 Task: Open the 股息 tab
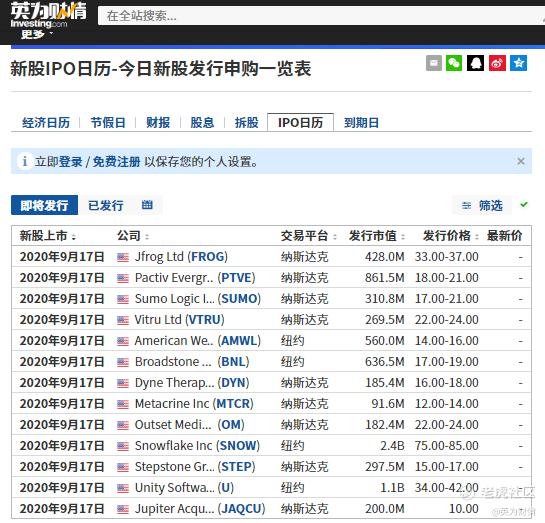click(202, 123)
